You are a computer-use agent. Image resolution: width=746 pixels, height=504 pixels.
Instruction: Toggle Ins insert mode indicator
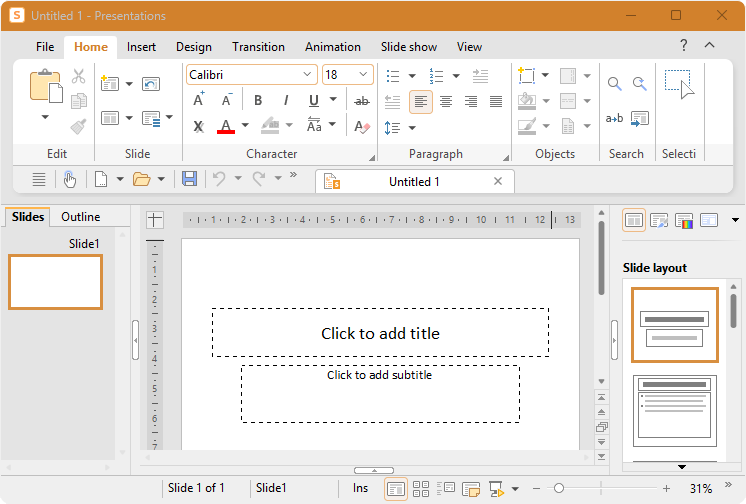[361, 488]
